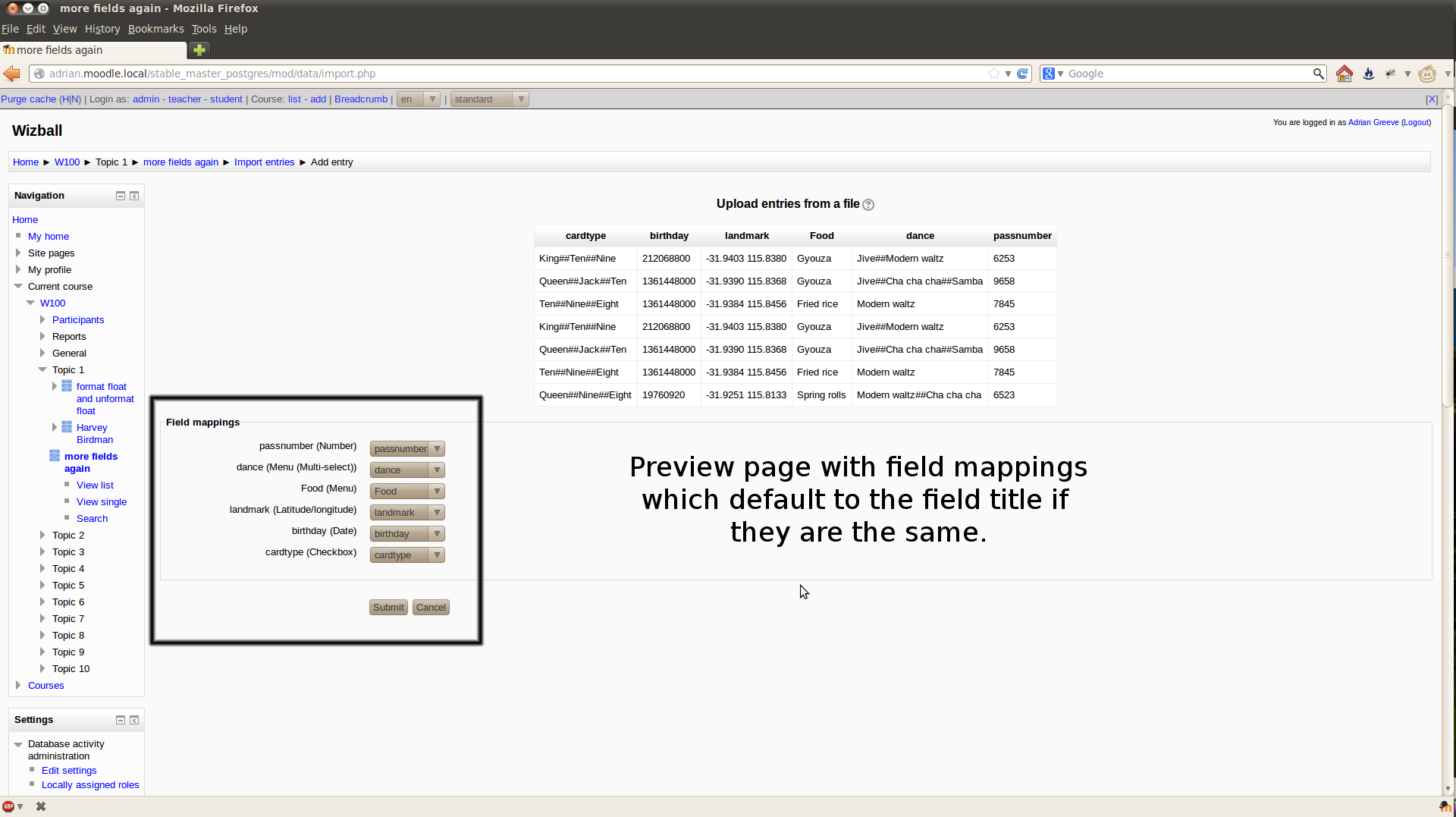Image resolution: width=1456 pixels, height=817 pixels.
Task: Open the standard theme dropdown
Action: pos(490,99)
